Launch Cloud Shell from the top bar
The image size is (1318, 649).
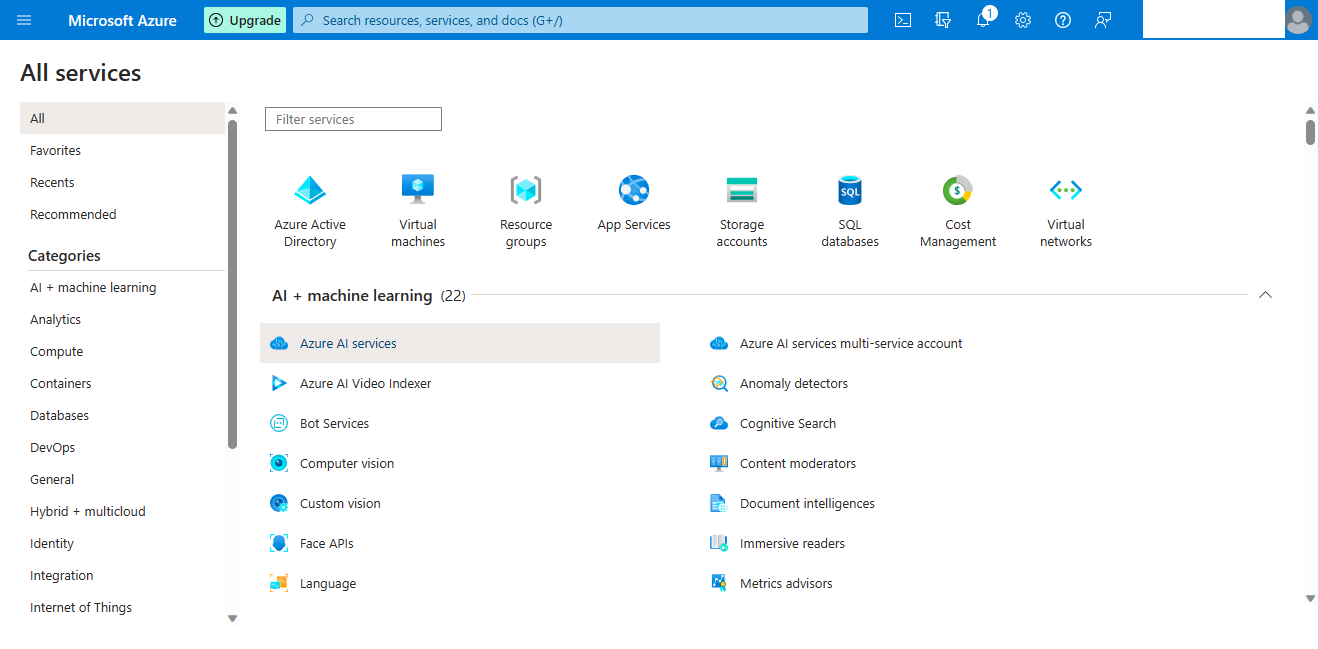pyautogui.click(x=903, y=20)
